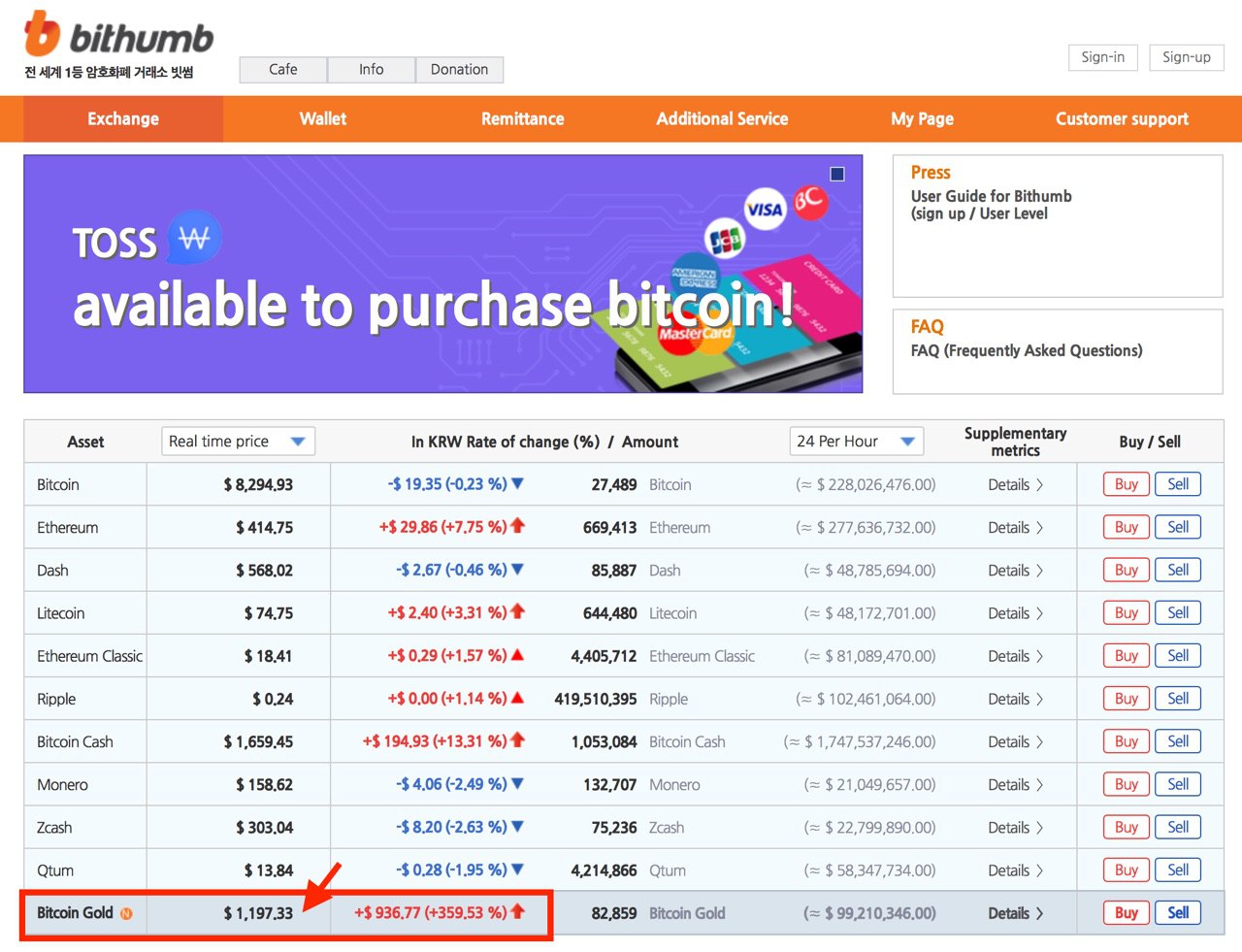1242x952 pixels.
Task: Click Buy for Ethereum Classic
Action: 1127,656
